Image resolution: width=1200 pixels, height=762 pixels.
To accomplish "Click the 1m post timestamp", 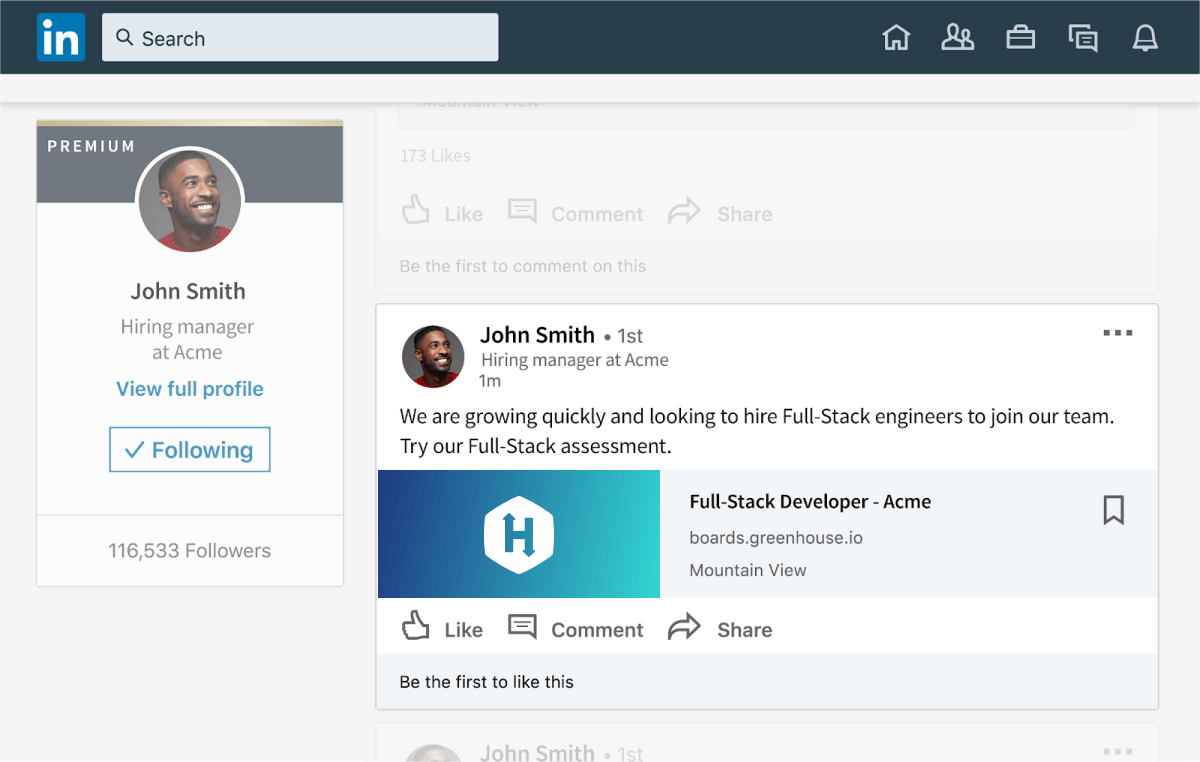I will pos(490,381).
